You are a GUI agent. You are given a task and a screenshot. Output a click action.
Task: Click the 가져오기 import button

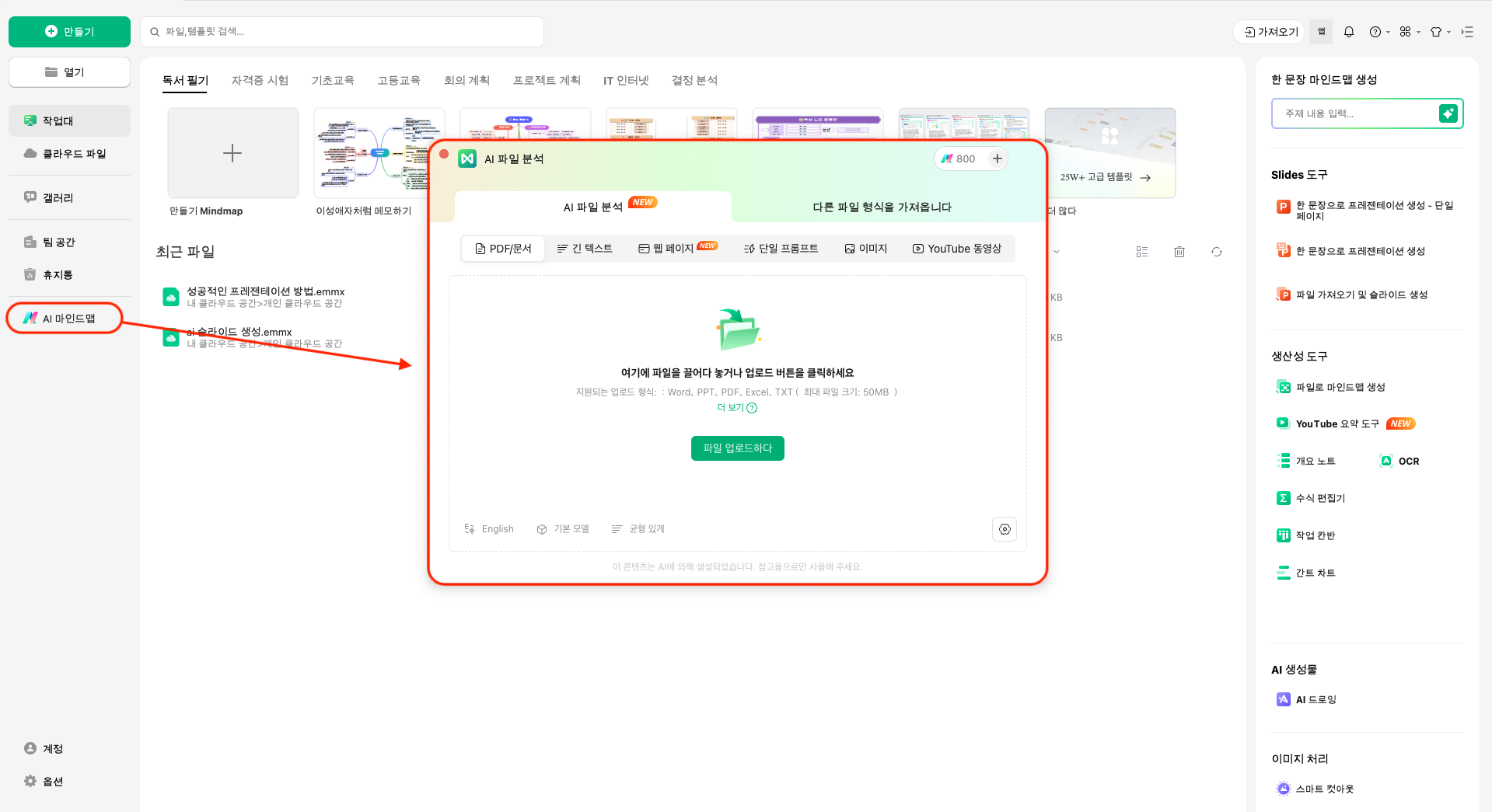pos(1268,31)
